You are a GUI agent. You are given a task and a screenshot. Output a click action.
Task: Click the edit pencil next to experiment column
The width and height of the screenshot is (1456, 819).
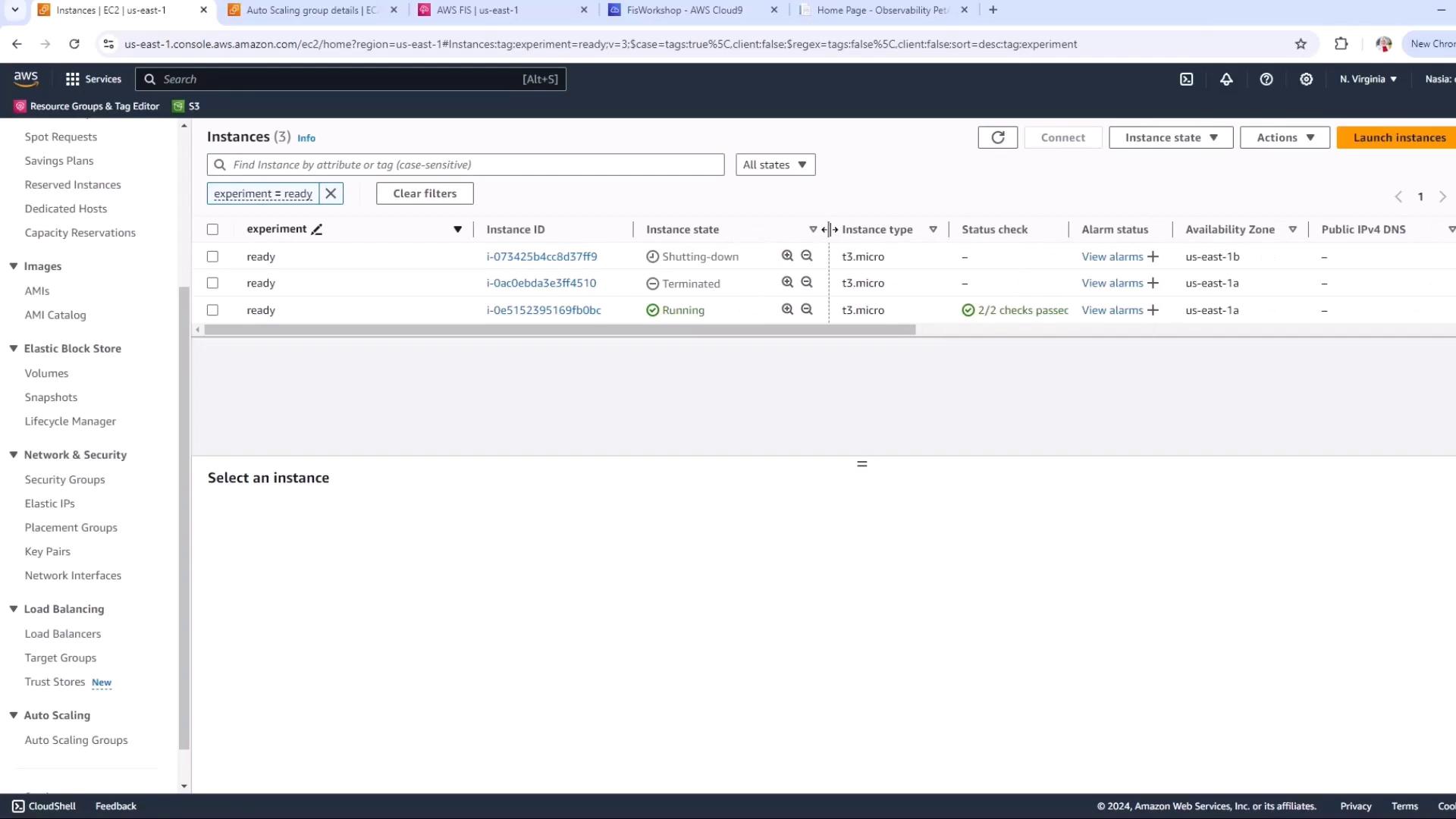317,230
